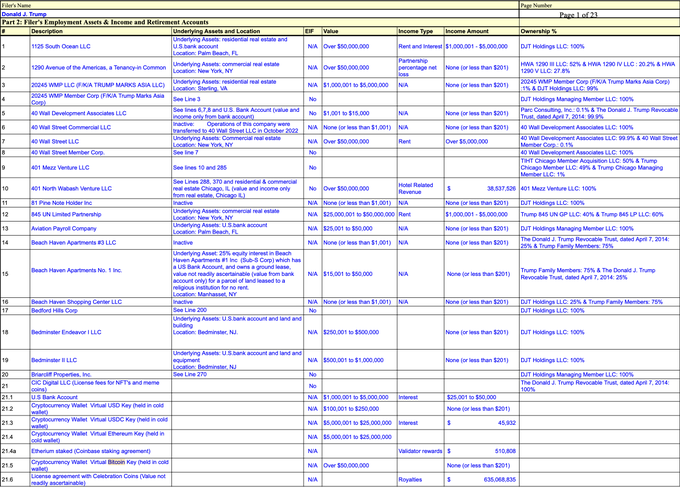Viewport: 680px width, 487px height.
Task: Select '$15,001 to $50,000' value in row 15
Action: (x=348, y=274)
